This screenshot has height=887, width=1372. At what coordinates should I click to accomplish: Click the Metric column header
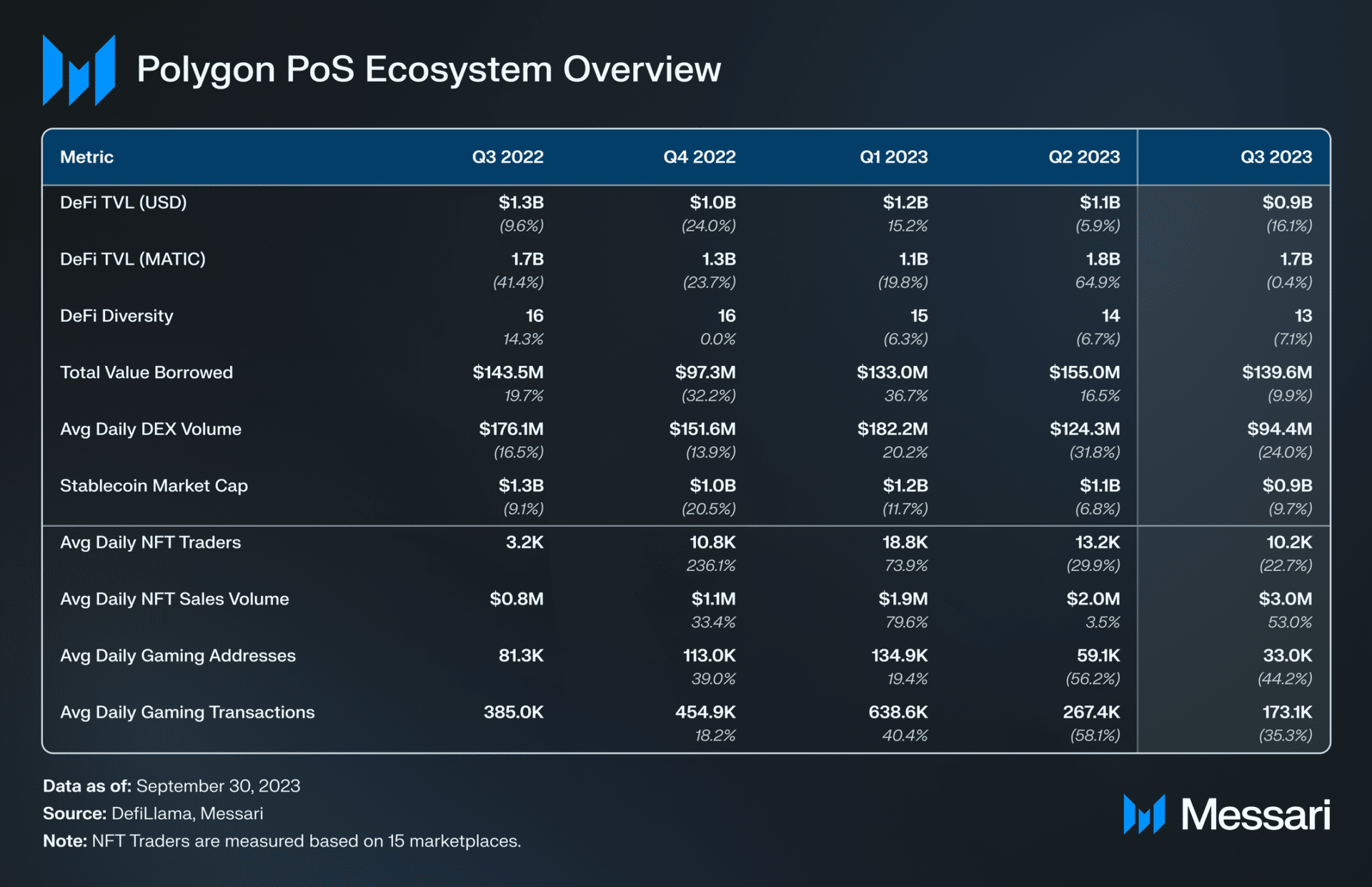[86, 157]
